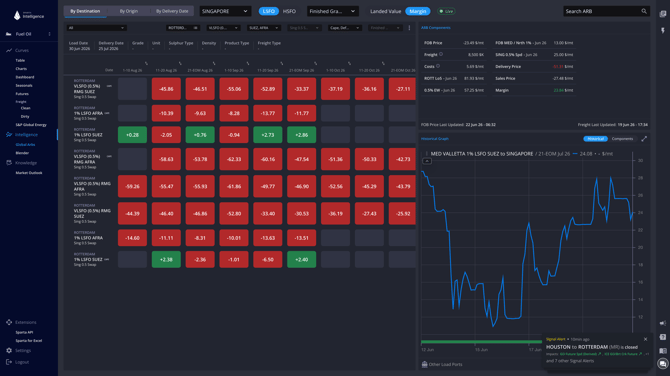
Task: Click the +2.38 cell in last row
Action: click(166, 259)
